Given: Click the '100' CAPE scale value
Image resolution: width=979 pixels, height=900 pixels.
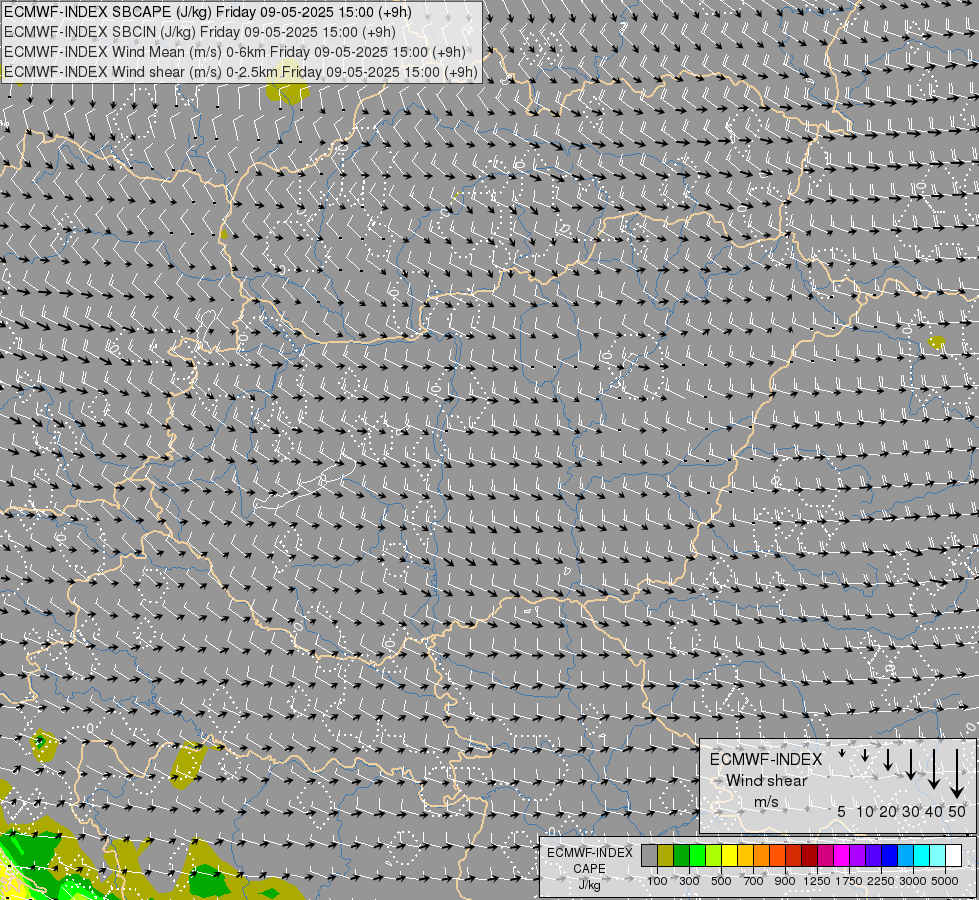Looking at the screenshot, I should coord(657,881).
